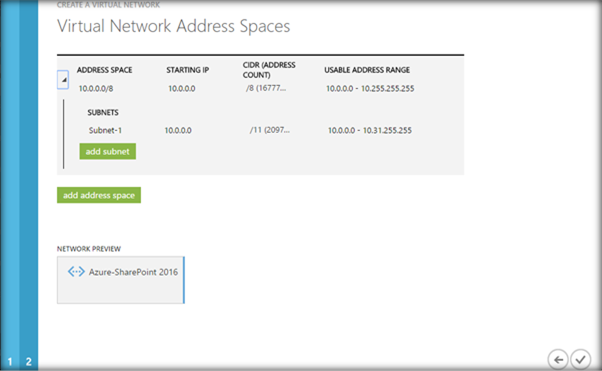The height and width of the screenshot is (371, 602).
Task: Click add address space button
Action: click(99, 195)
